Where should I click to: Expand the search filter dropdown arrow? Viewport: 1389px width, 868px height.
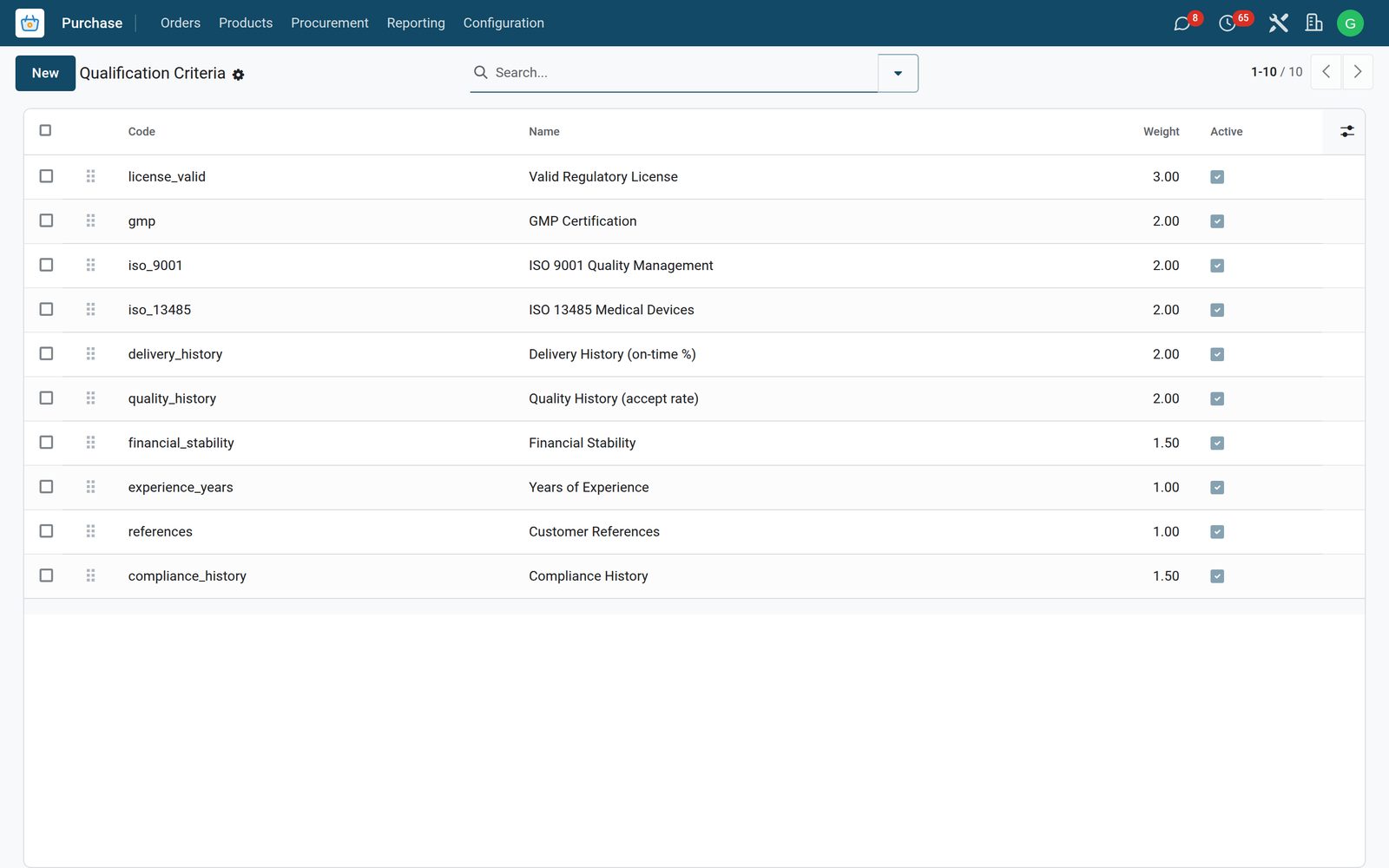(x=898, y=73)
